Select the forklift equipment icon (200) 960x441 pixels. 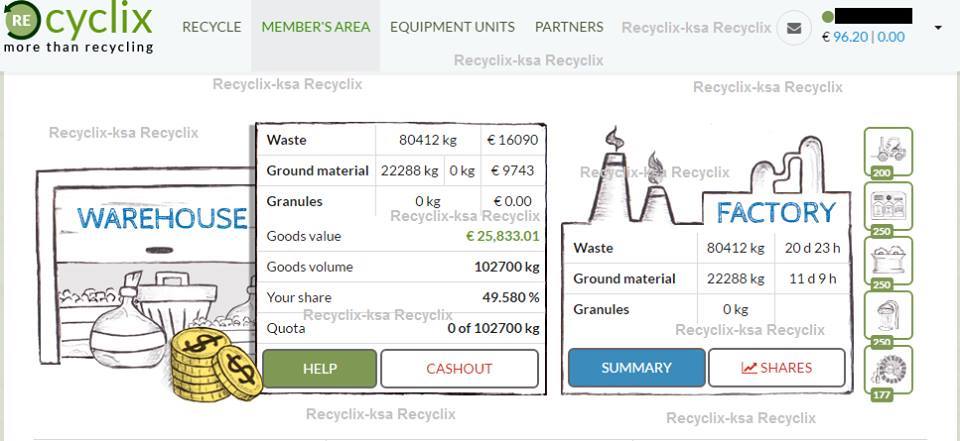[x=888, y=152]
